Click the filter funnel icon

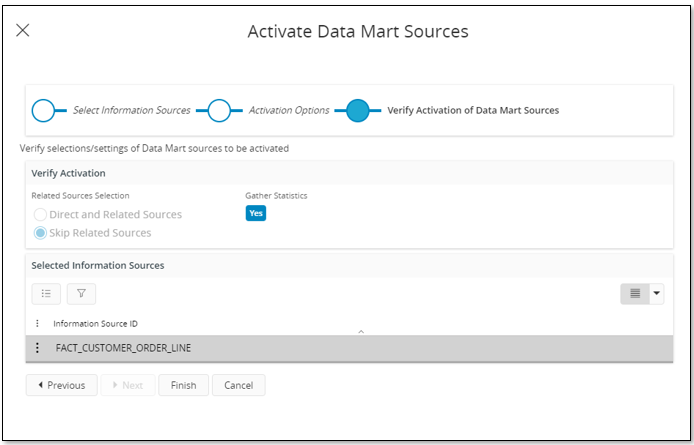pos(81,294)
